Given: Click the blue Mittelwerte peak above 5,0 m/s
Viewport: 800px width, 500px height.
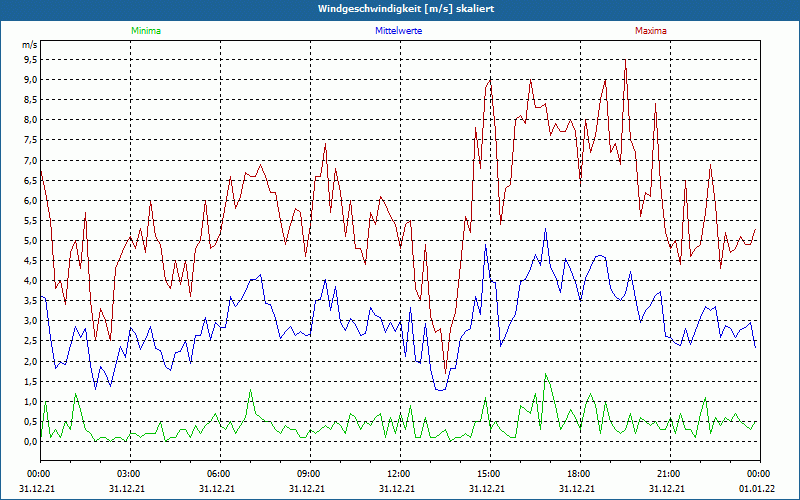Looking at the screenshot, I should (x=545, y=229).
